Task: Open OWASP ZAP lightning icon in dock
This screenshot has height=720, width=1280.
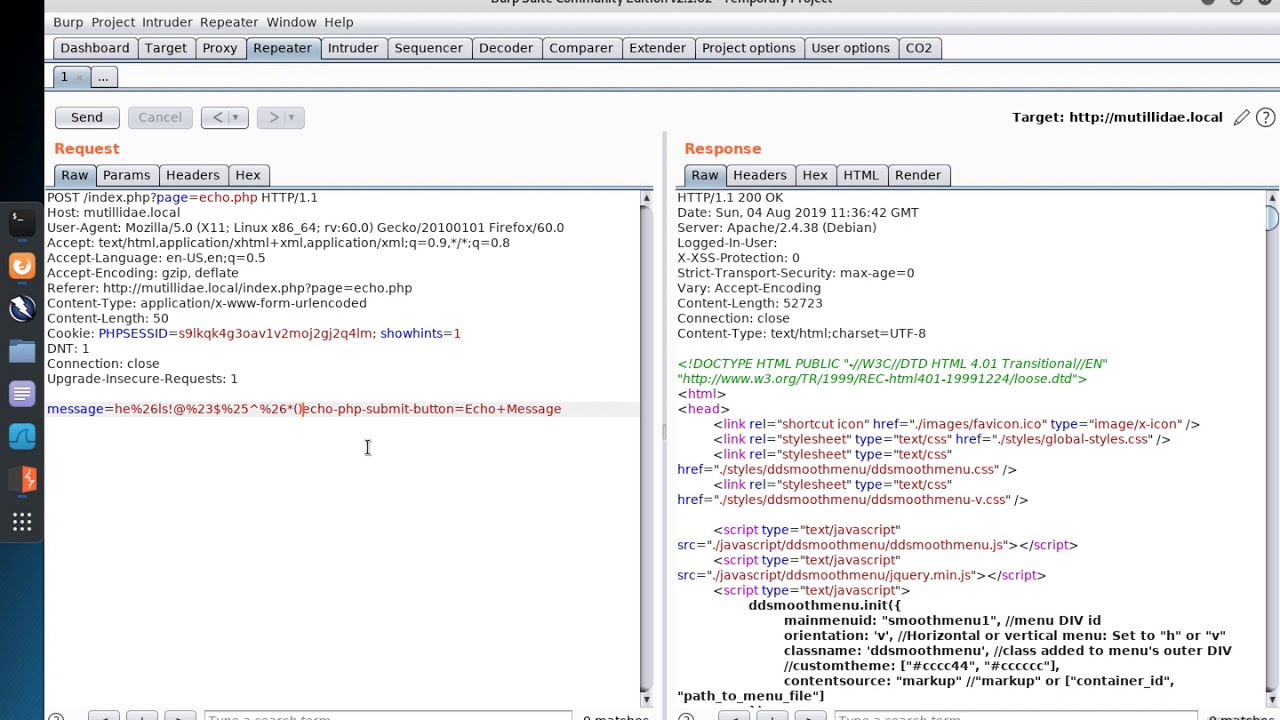Action: 22,308
